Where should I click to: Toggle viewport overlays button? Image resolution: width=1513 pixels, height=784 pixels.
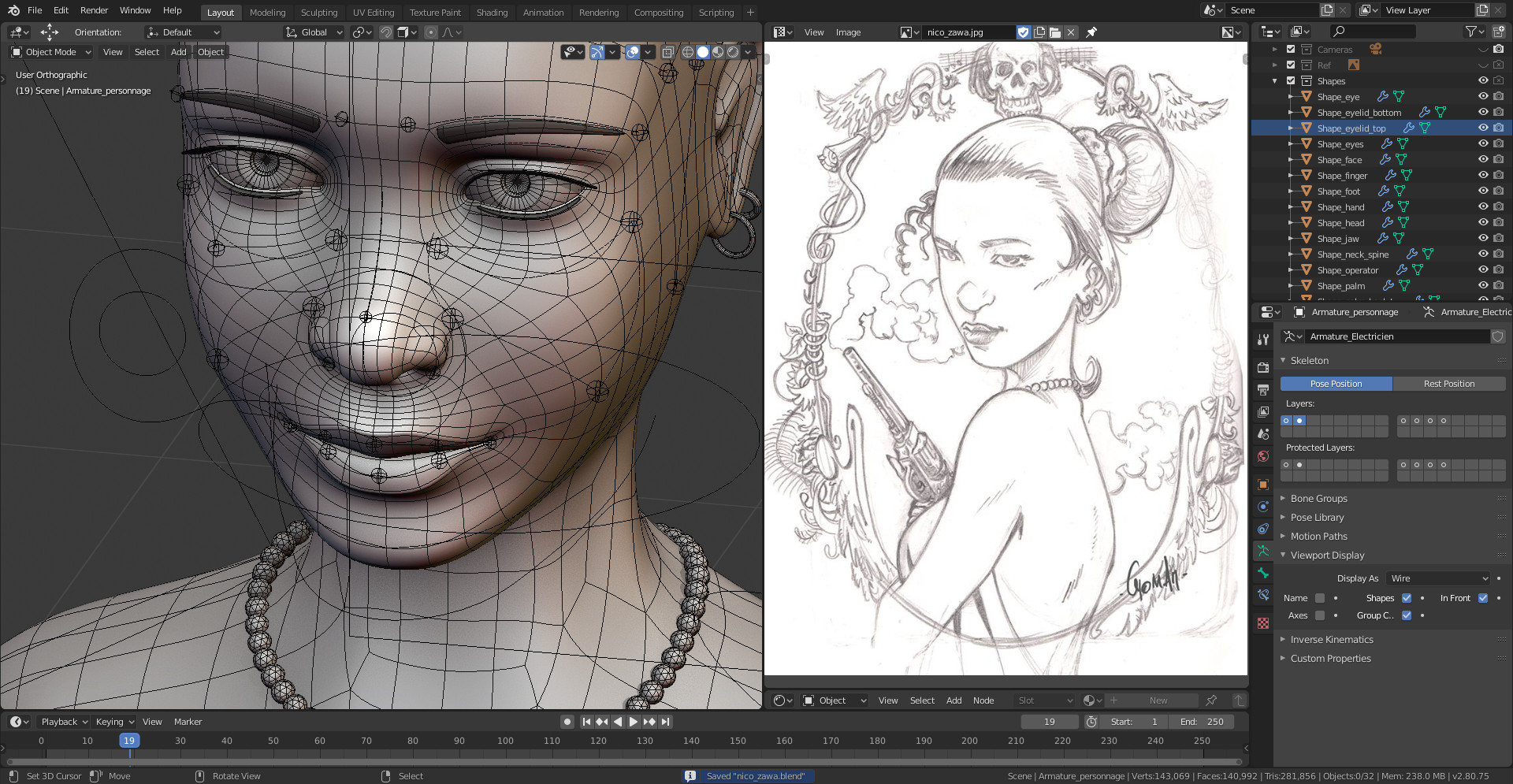[632, 52]
